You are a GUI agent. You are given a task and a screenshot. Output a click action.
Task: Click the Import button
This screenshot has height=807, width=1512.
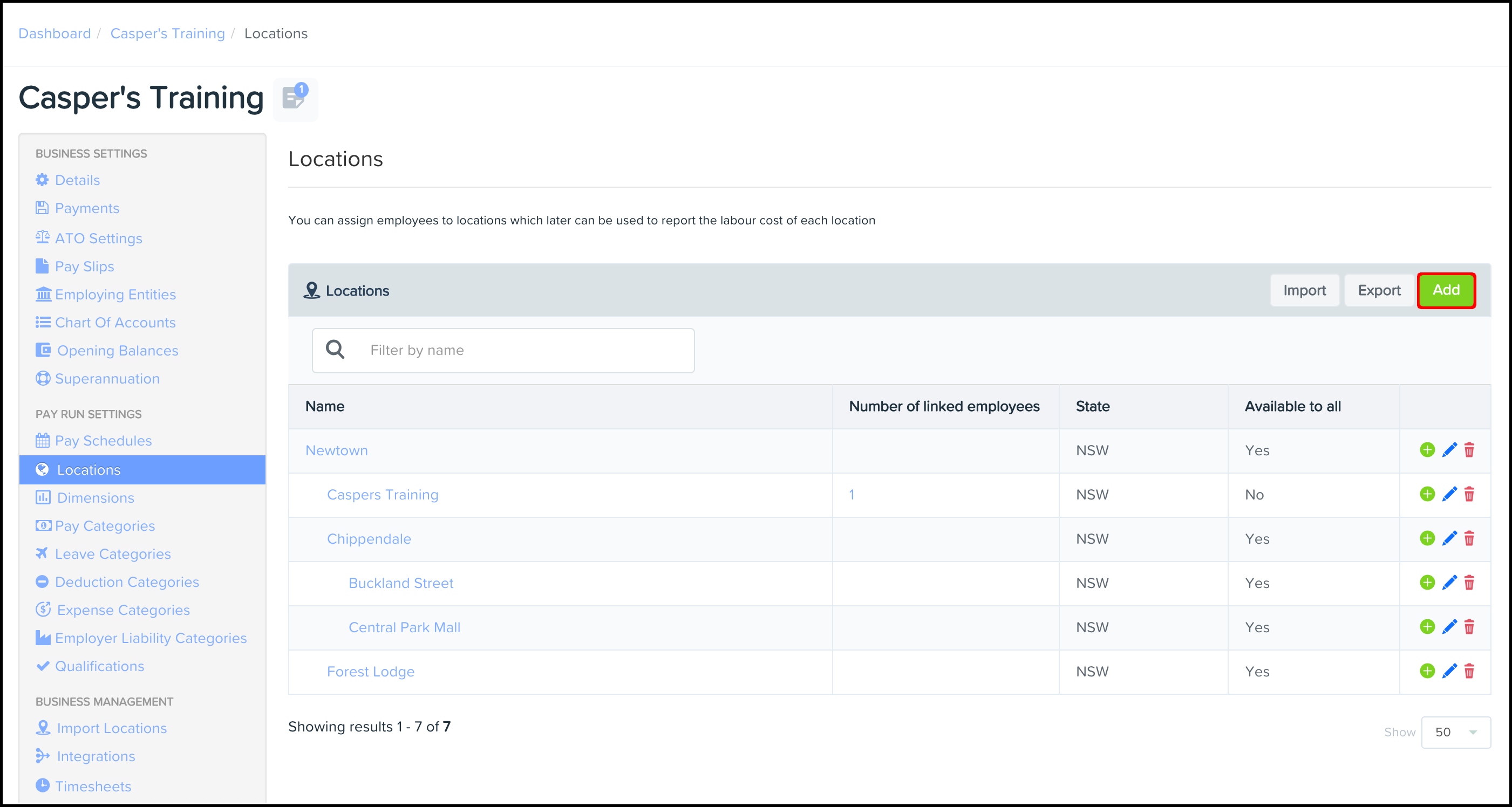[1304, 291]
